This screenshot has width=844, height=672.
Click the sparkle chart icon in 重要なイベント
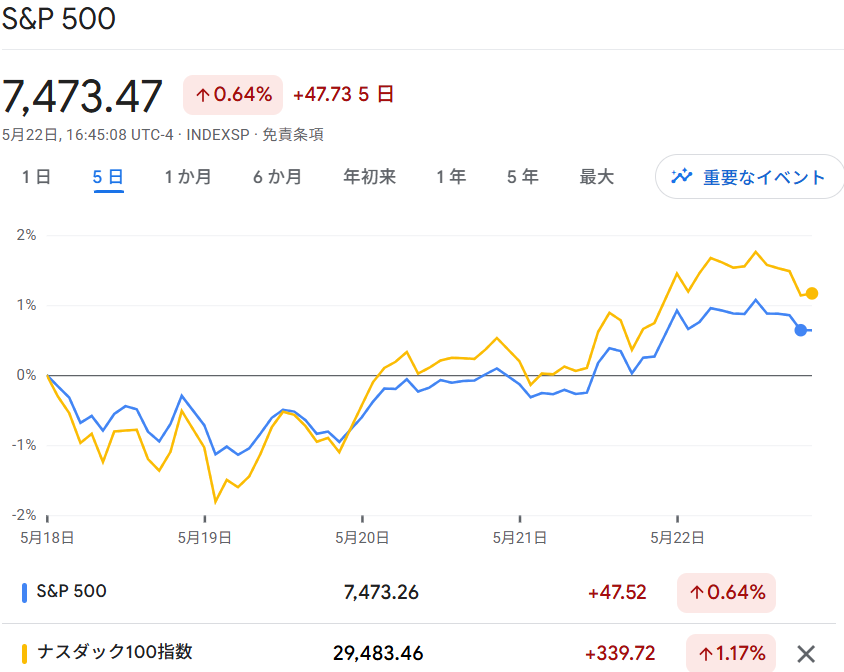(681, 176)
